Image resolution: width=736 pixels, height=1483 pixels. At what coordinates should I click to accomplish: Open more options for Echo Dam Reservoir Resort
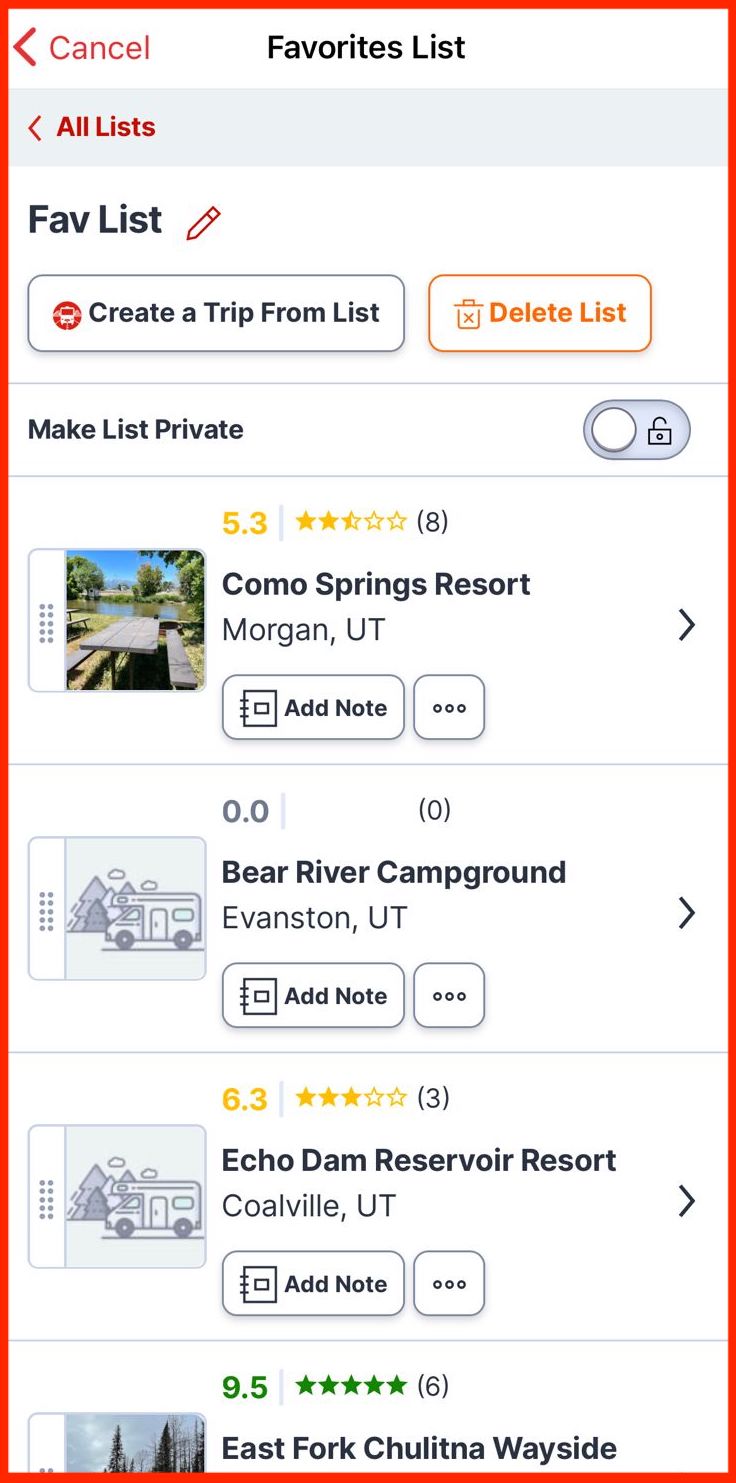tap(449, 1283)
